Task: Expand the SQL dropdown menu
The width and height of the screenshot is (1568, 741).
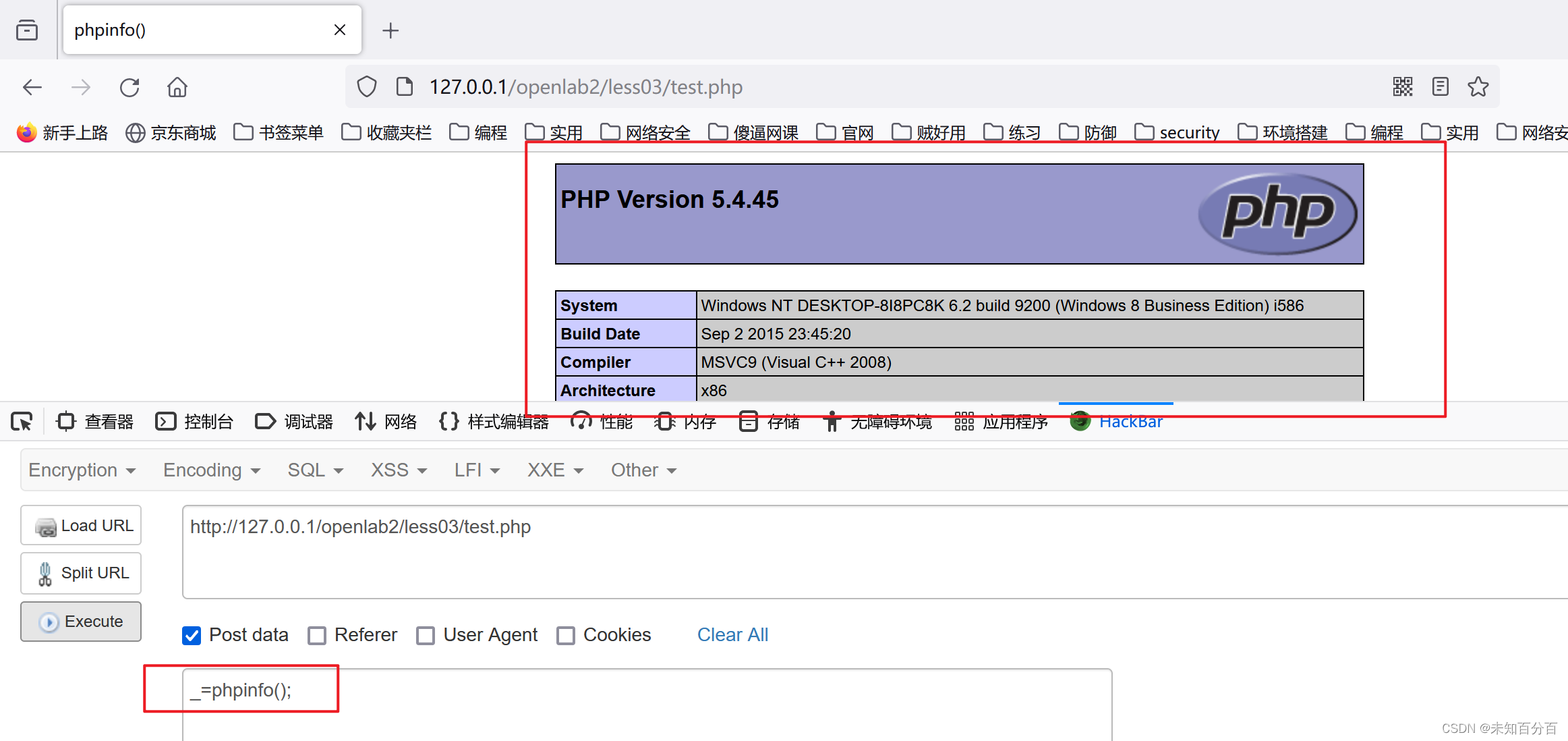Action: (x=316, y=470)
